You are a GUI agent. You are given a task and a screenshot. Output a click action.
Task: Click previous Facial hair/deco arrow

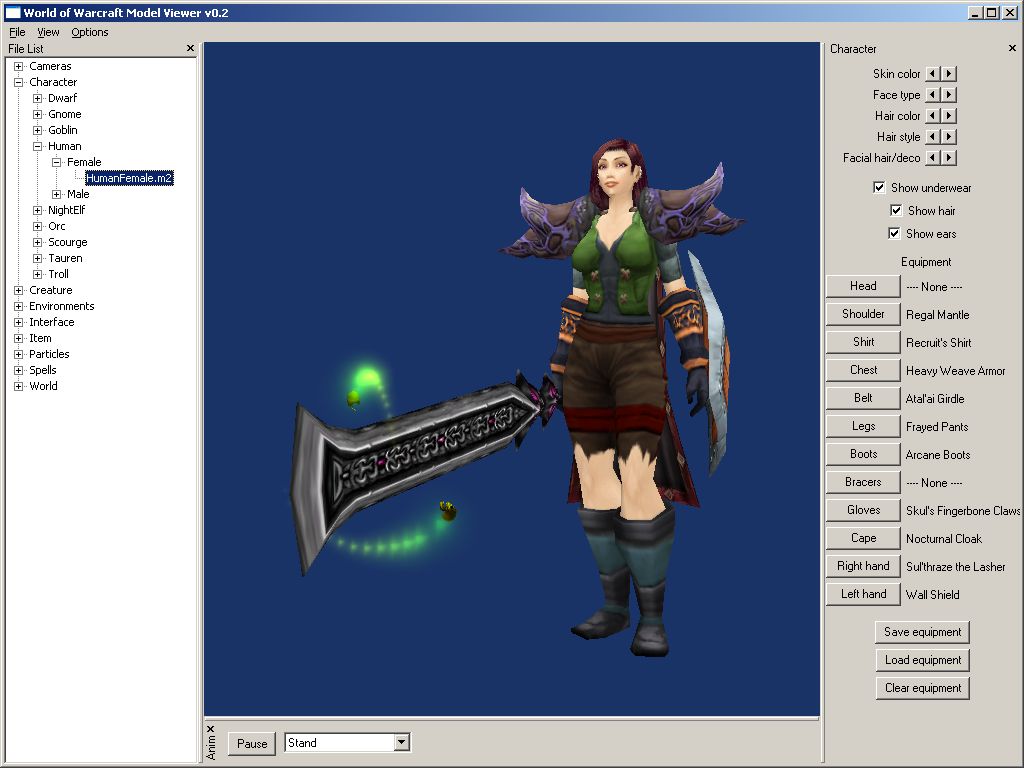pos(933,157)
